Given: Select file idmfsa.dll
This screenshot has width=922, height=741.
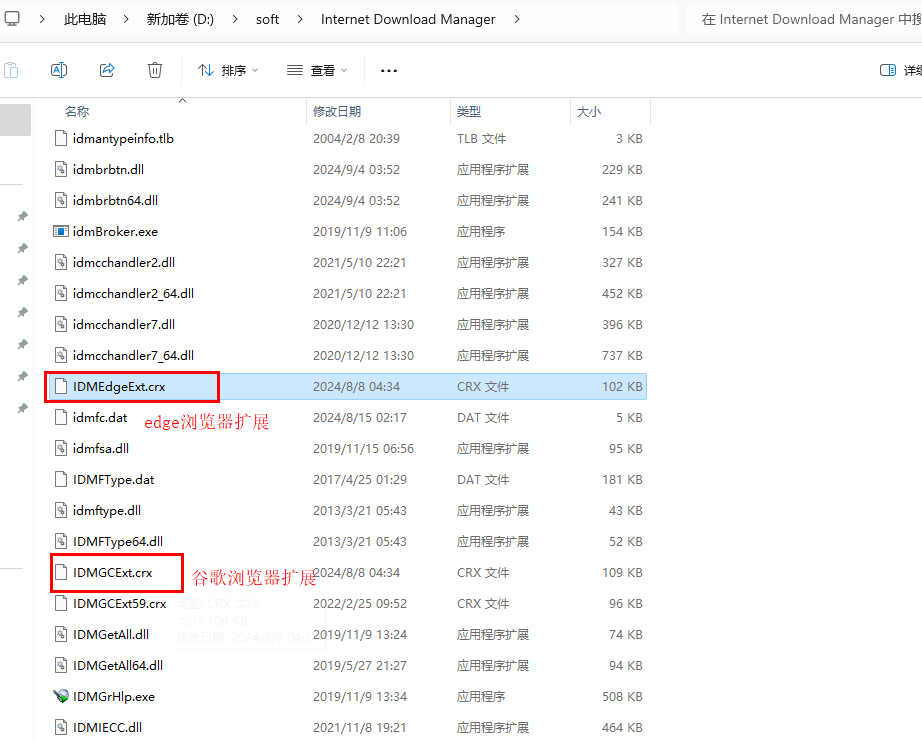Looking at the screenshot, I should tap(101, 449).
